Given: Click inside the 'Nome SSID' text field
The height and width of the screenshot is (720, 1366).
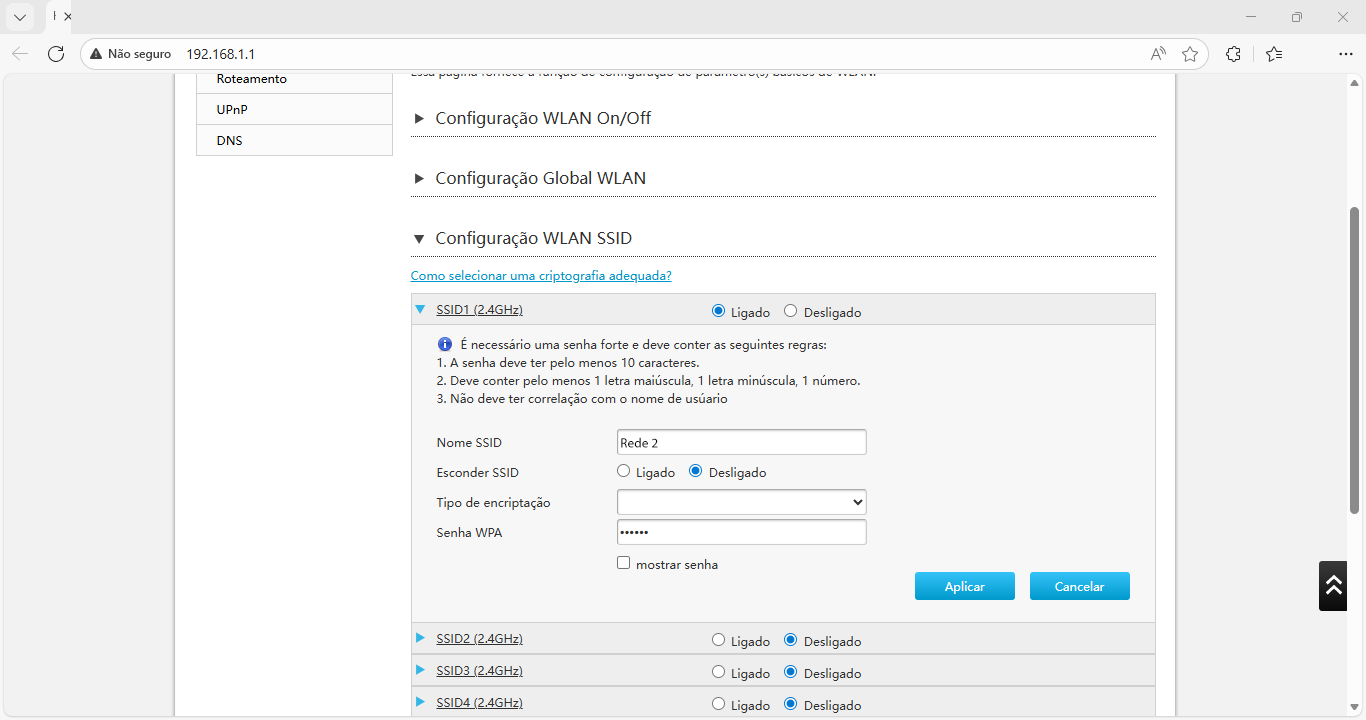Looking at the screenshot, I should [741, 441].
